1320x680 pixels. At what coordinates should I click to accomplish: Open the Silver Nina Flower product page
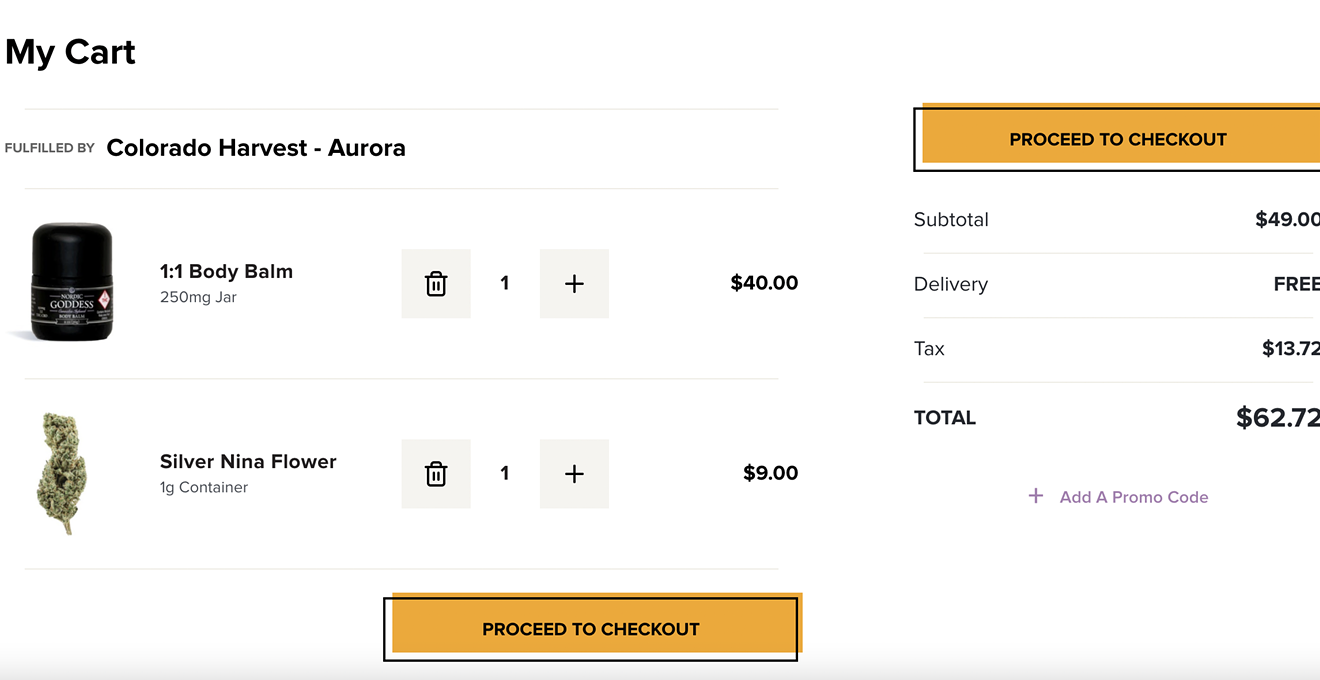[247, 461]
